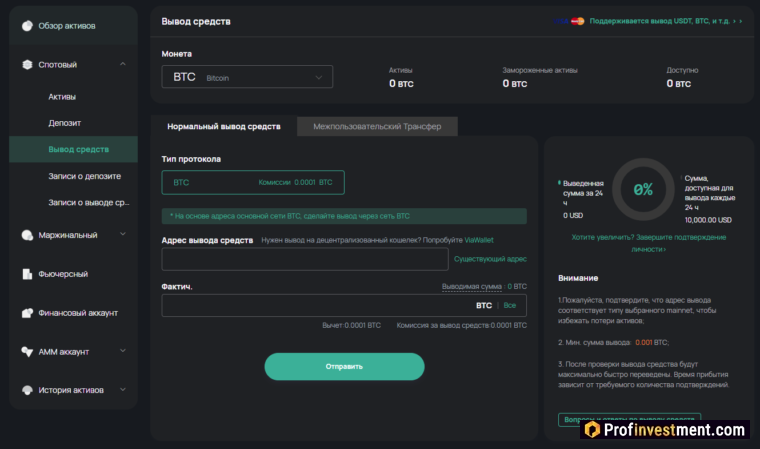Click the Спотовый sidebar icon
The width and height of the screenshot is (760, 449).
27,64
